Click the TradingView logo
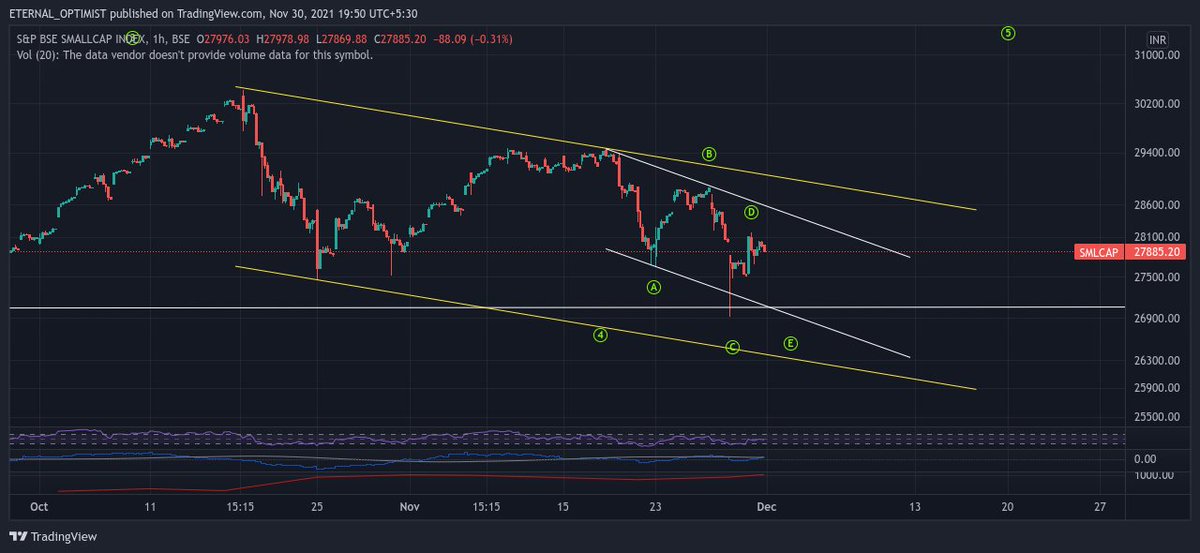 tap(55, 536)
